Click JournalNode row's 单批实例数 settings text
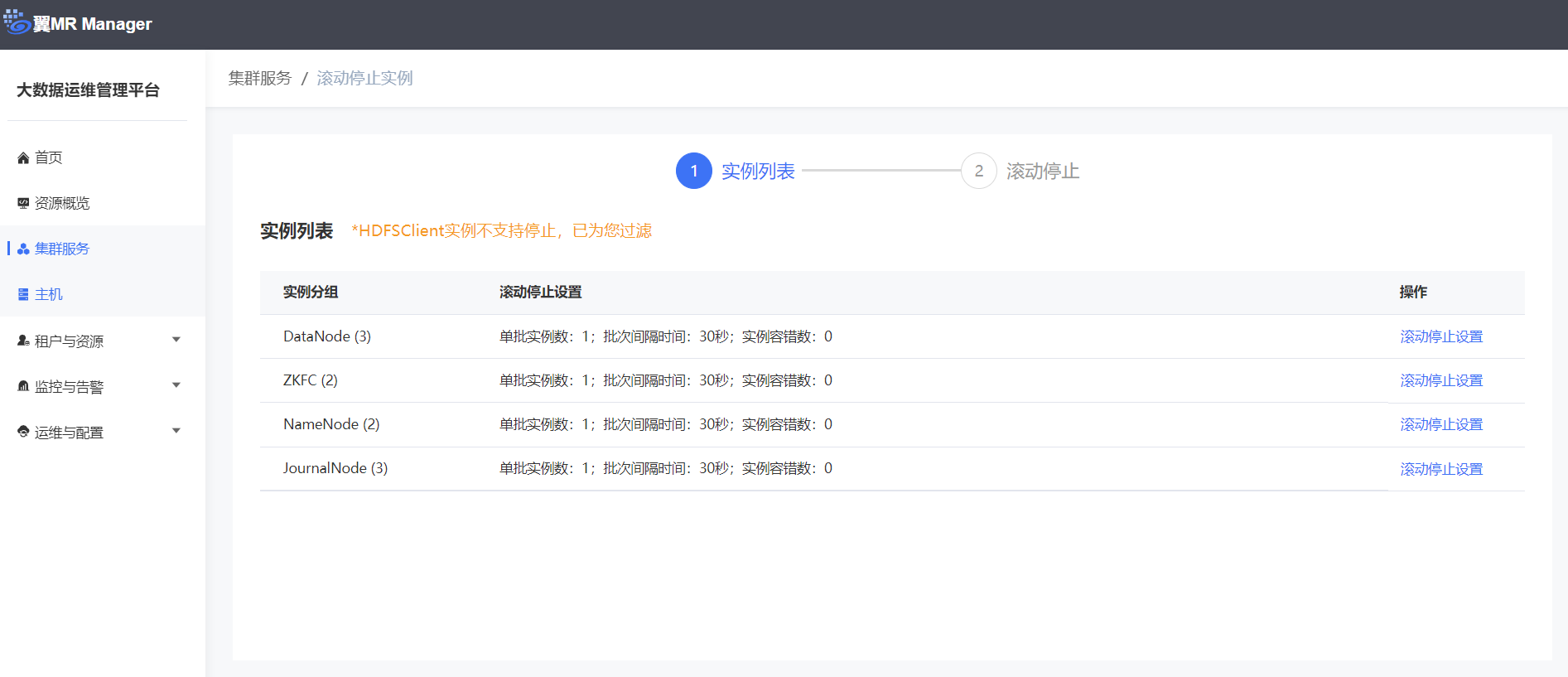 (x=666, y=468)
